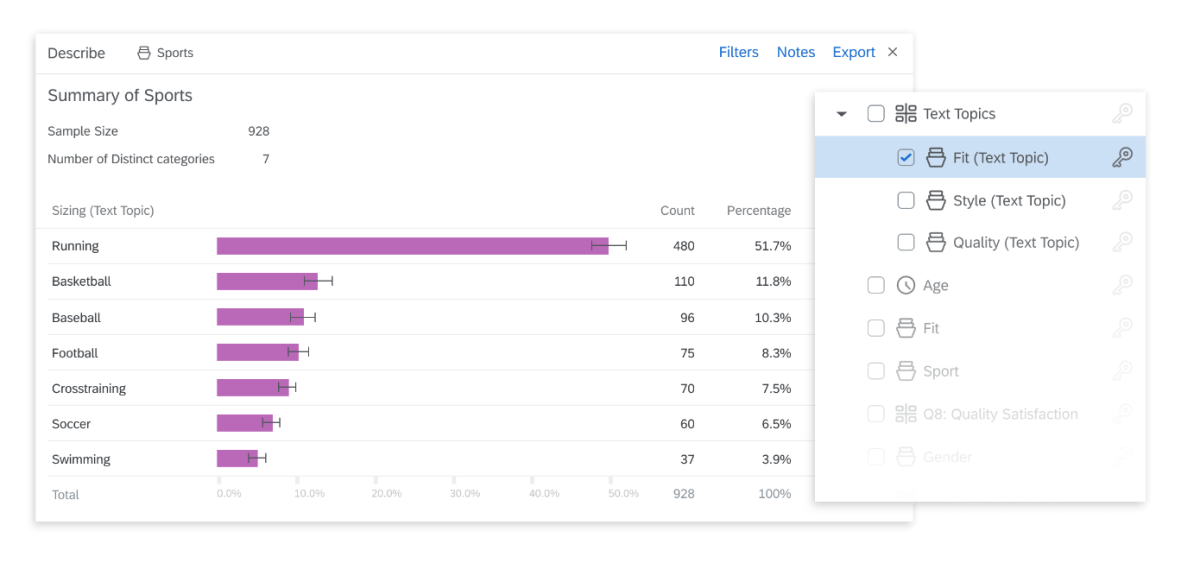
Task: Click the key icon beside Fit (Text Topic)
Action: tap(1122, 157)
